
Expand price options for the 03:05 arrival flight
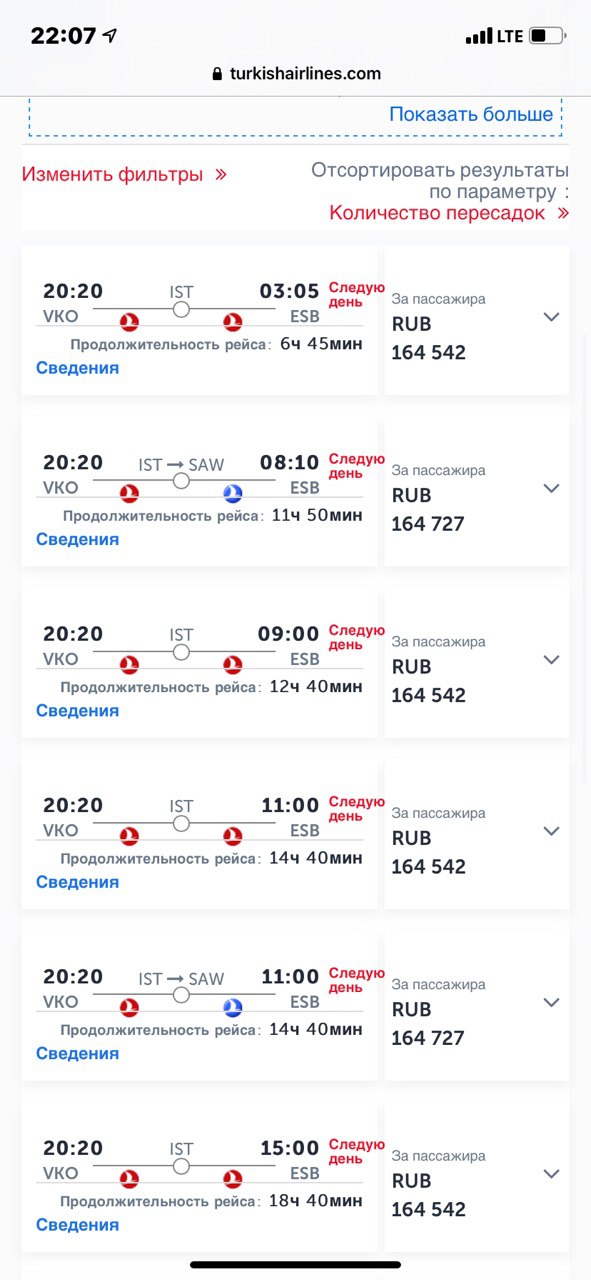[551, 317]
